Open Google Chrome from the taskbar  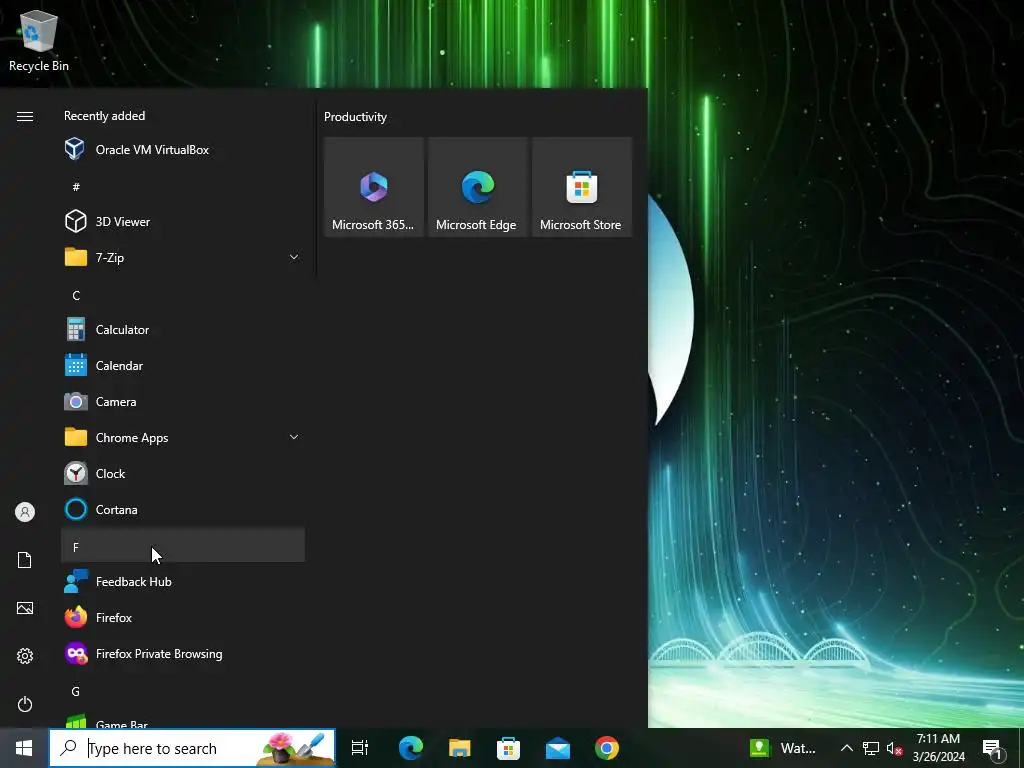coord(607,748)
